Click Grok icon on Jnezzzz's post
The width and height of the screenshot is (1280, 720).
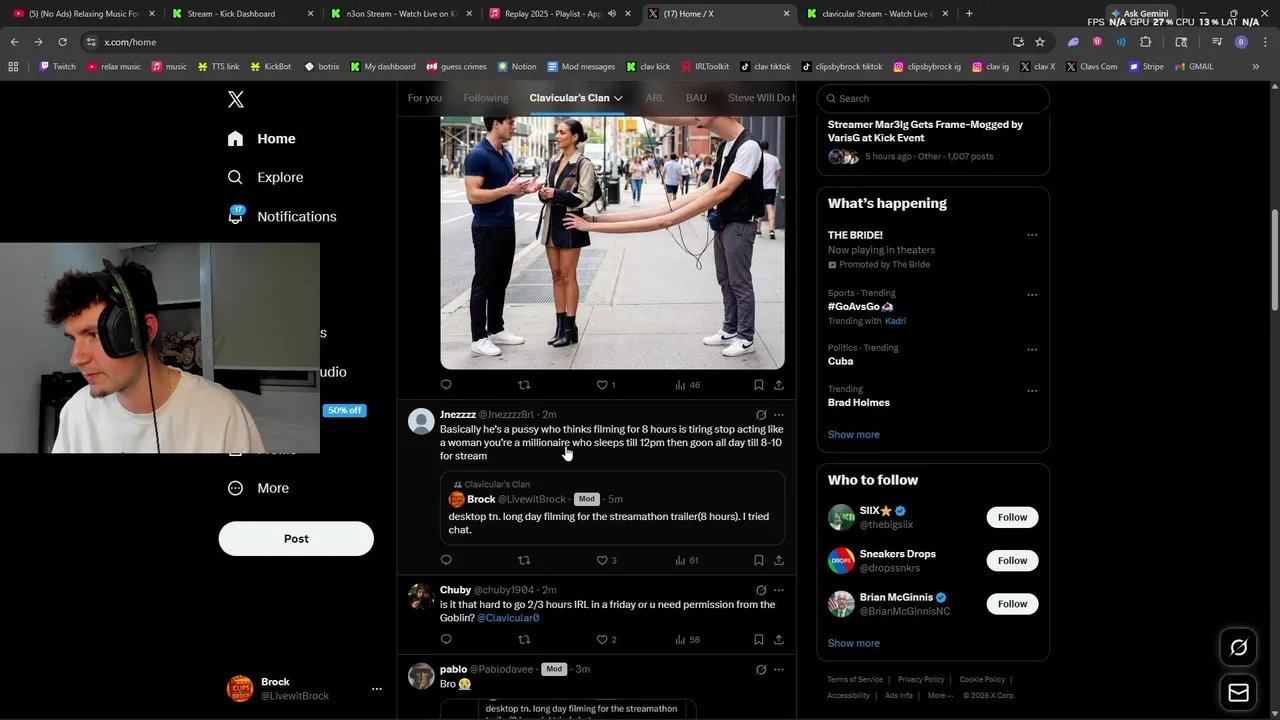coord(761,415)
